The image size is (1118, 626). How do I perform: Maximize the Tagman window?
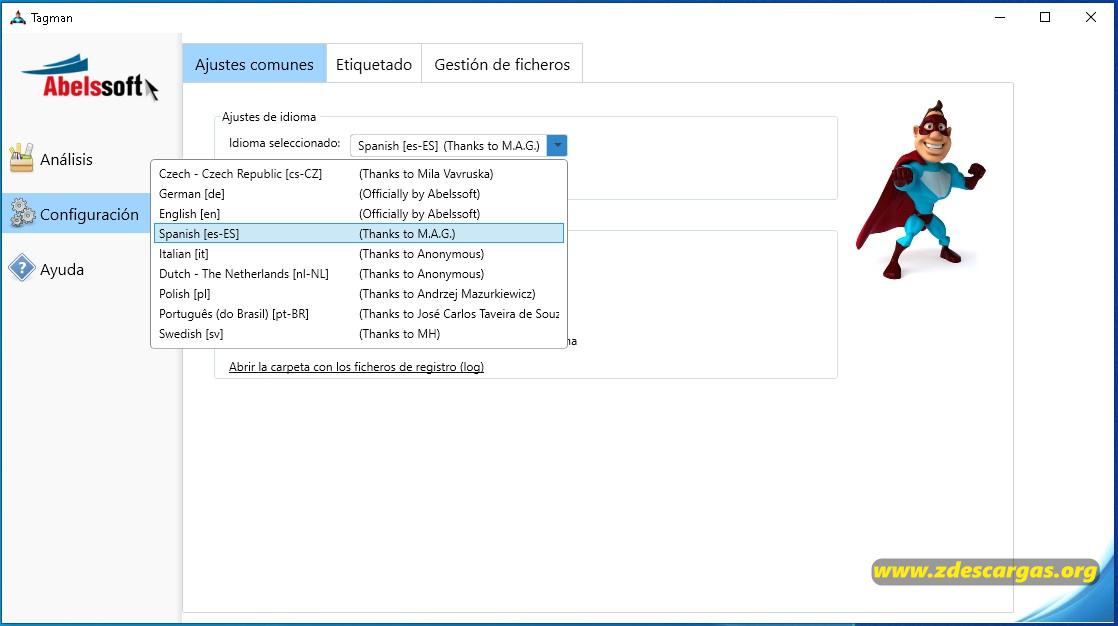1045,17
